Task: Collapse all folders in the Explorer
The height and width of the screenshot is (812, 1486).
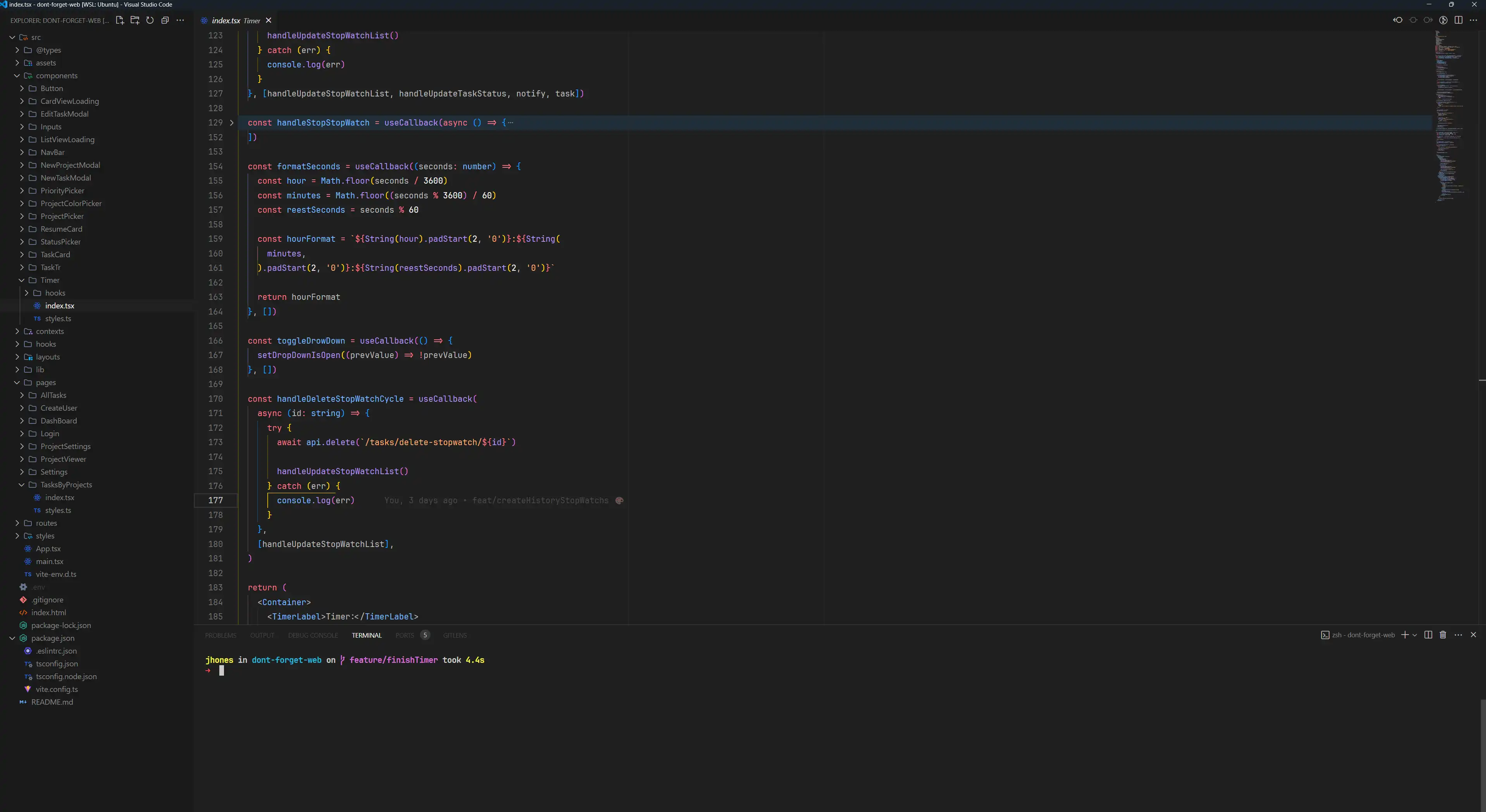Action: click(165, 20)
